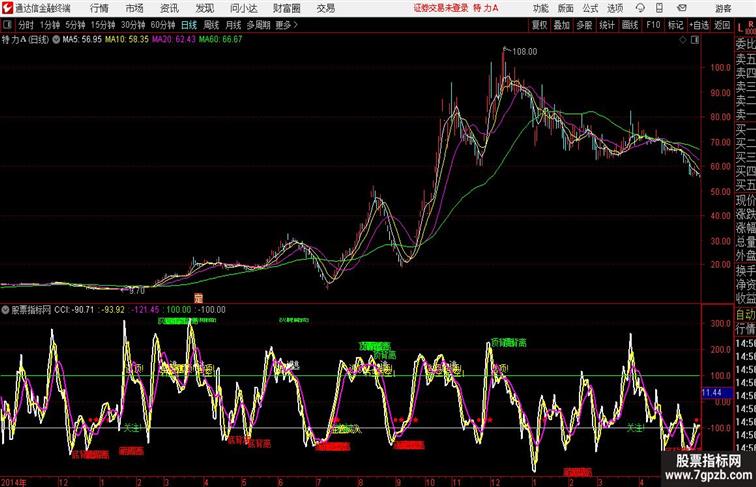Click the 108.00 high price label
756x487 pixels.
pyautogui.click(x=525, y=52)
